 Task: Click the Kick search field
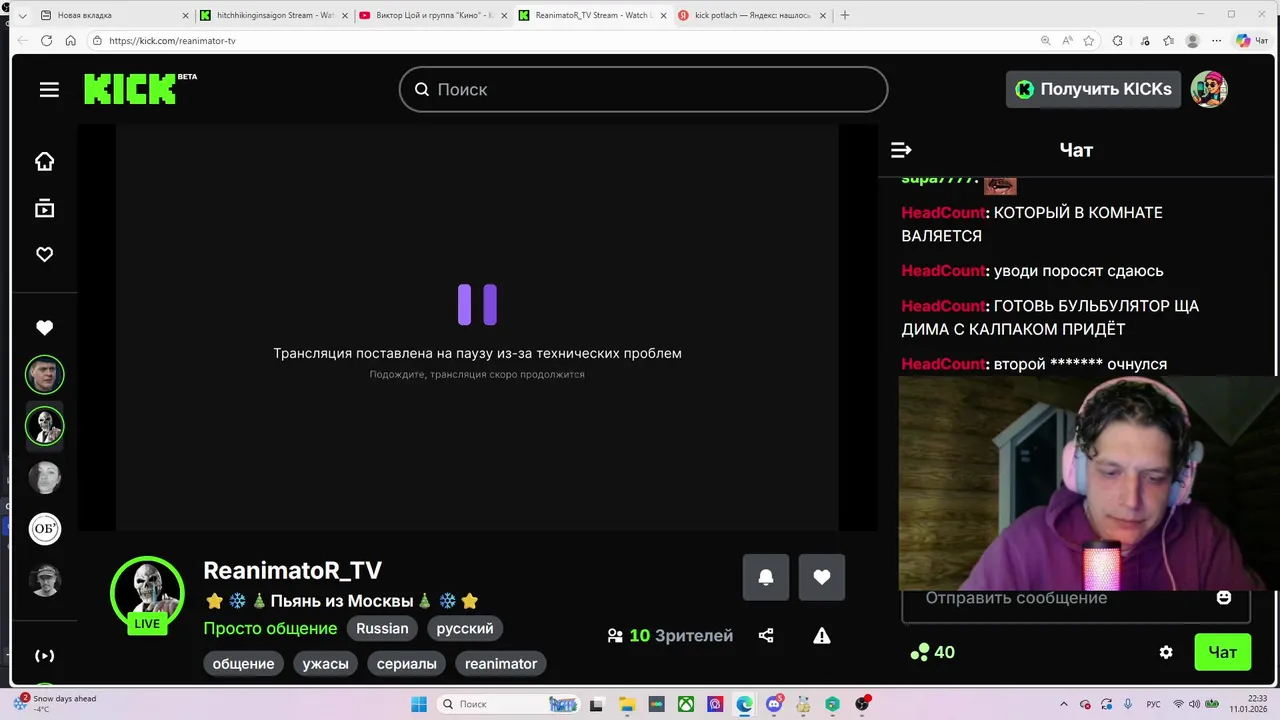click(x=643, y=89)
